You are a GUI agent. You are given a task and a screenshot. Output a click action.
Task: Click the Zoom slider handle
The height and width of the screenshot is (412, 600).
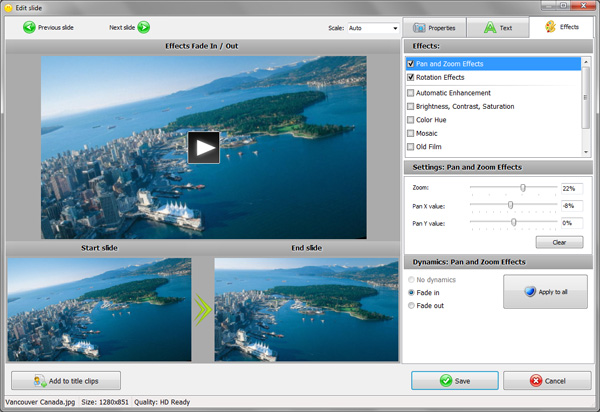pos(523,187)
